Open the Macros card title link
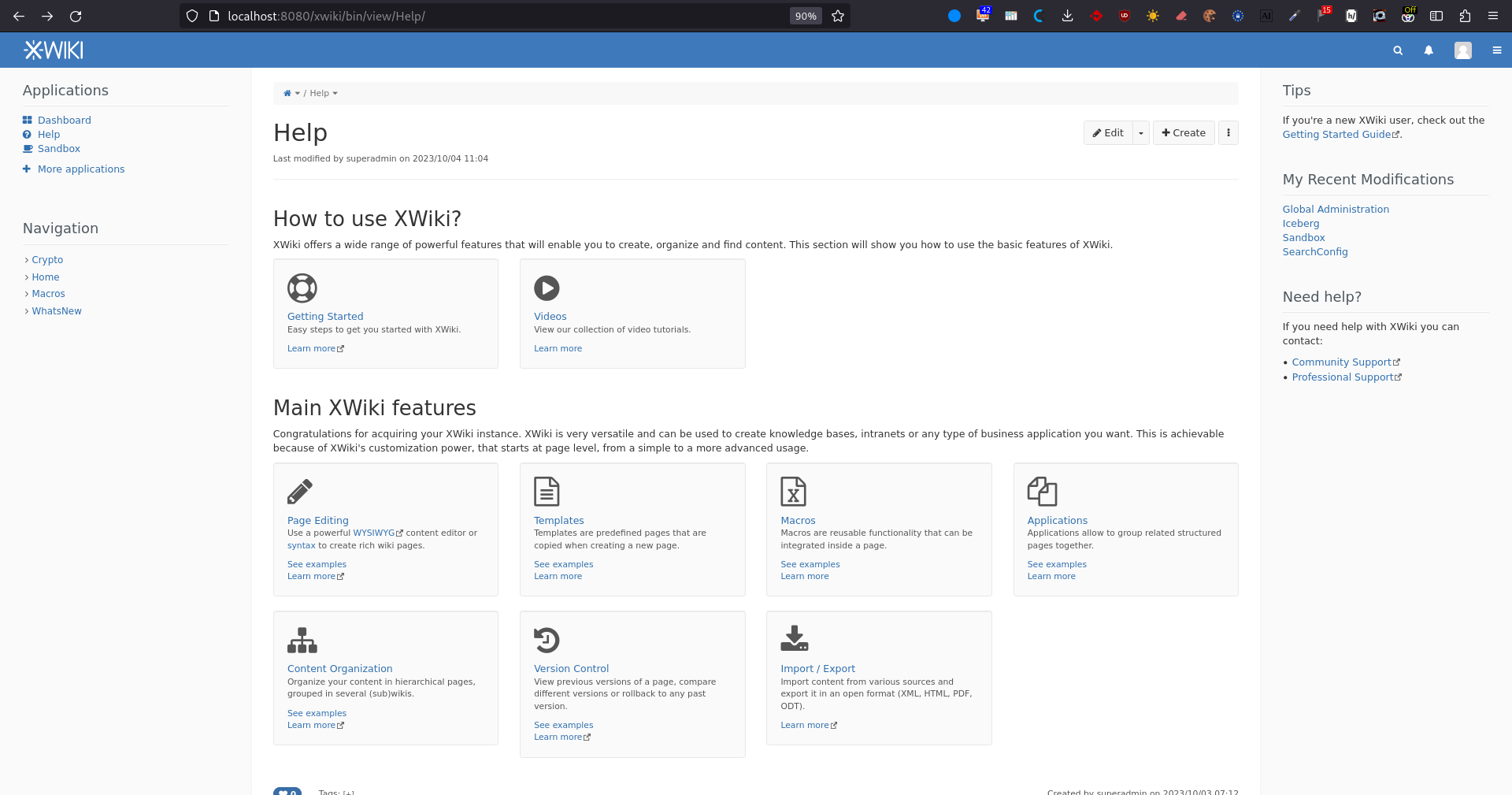Screen dimensions: 1512x795 coord(798,520)
